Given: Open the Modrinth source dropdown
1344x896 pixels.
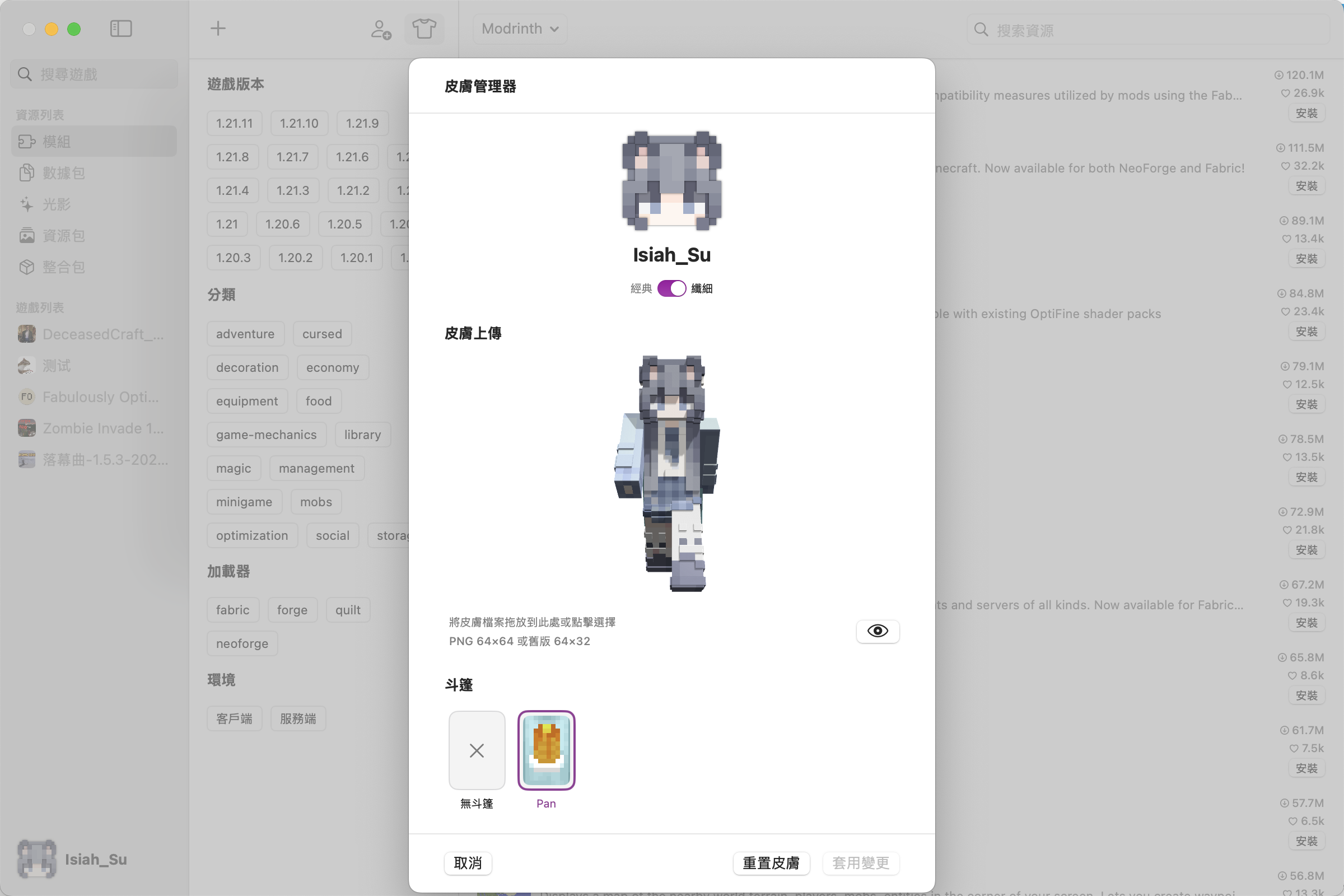Looking at the screenshot, I should coord(519,28).
